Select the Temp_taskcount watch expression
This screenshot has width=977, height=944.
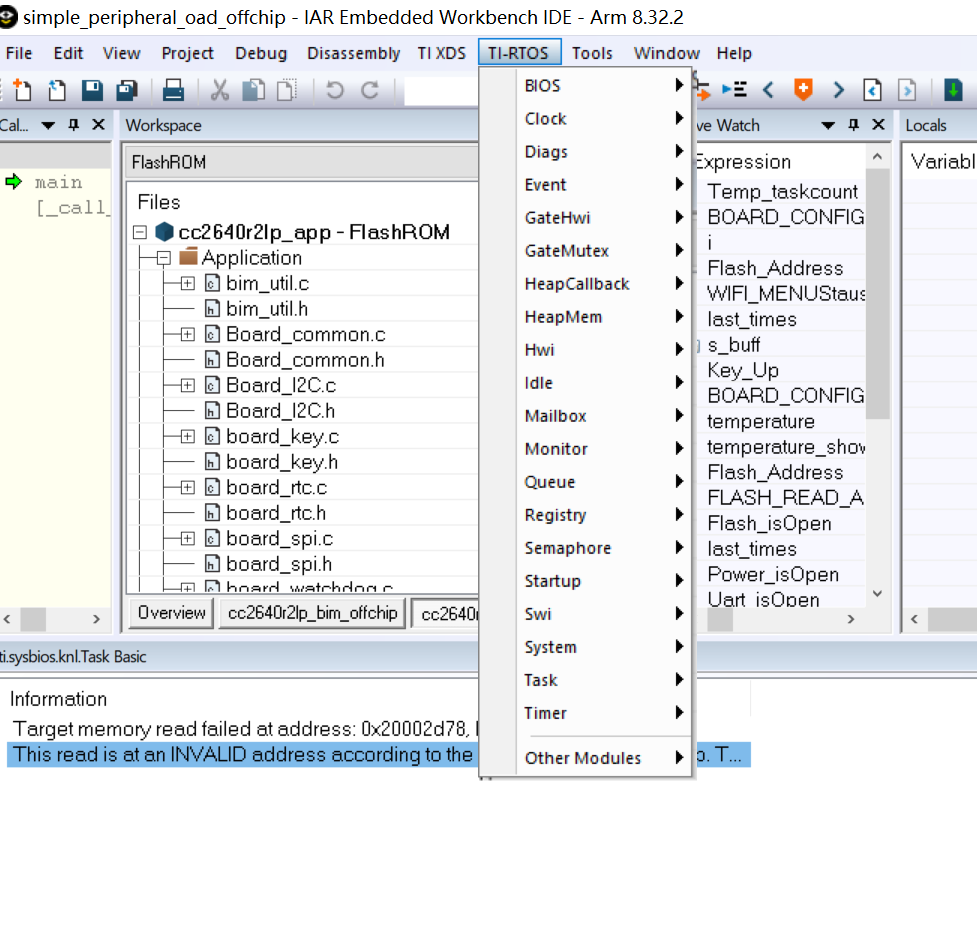pyautogui.click(x=782, y=191)
